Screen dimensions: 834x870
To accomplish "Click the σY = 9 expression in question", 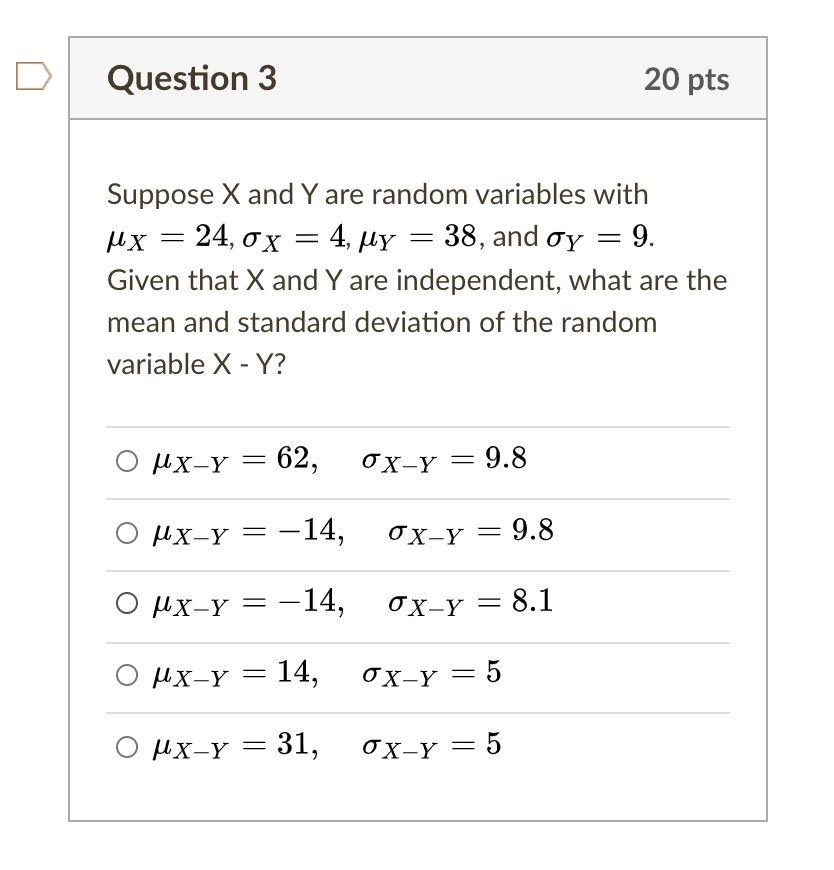I will tap(600, 239).
